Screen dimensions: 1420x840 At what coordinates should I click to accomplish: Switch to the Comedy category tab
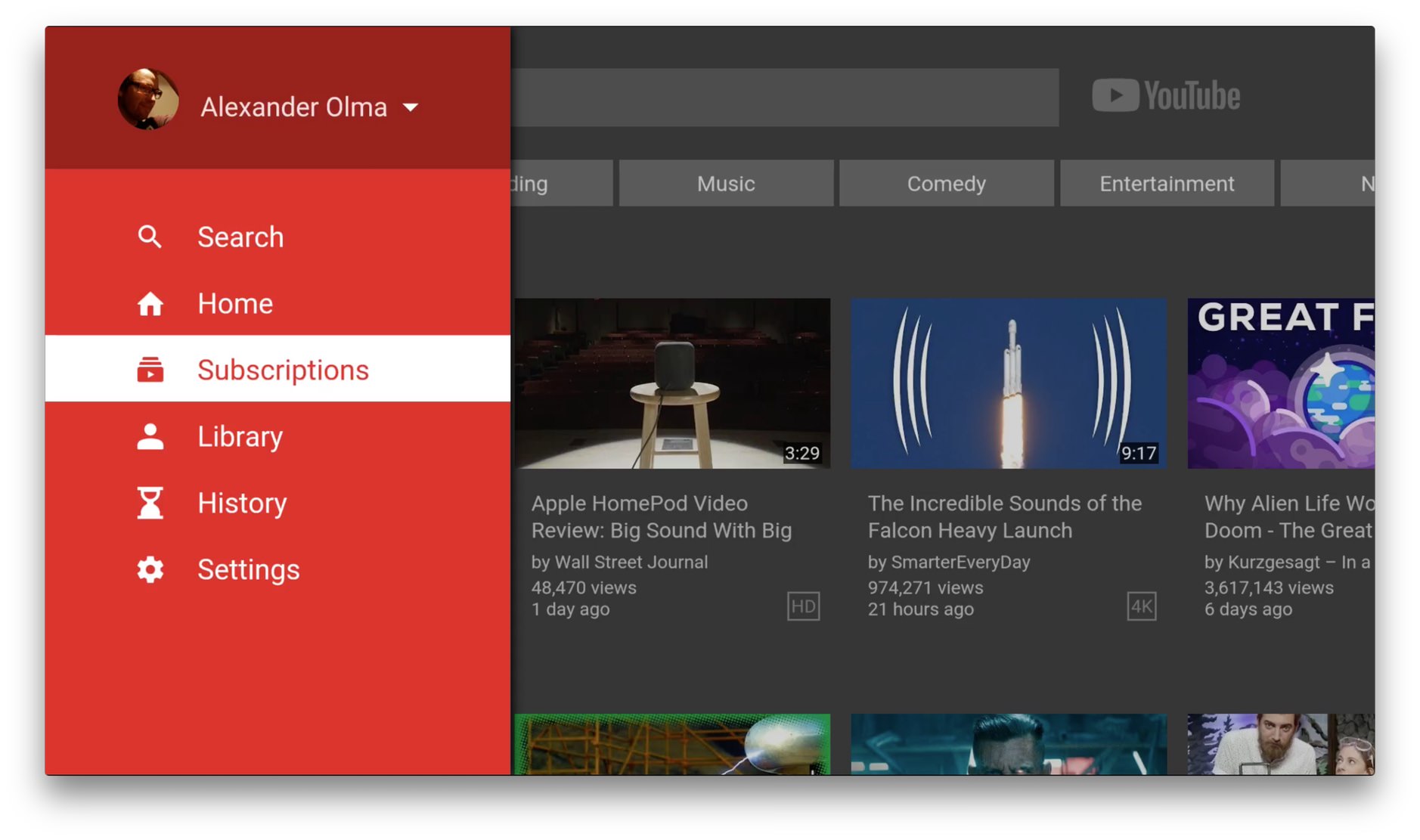(946, 183)
